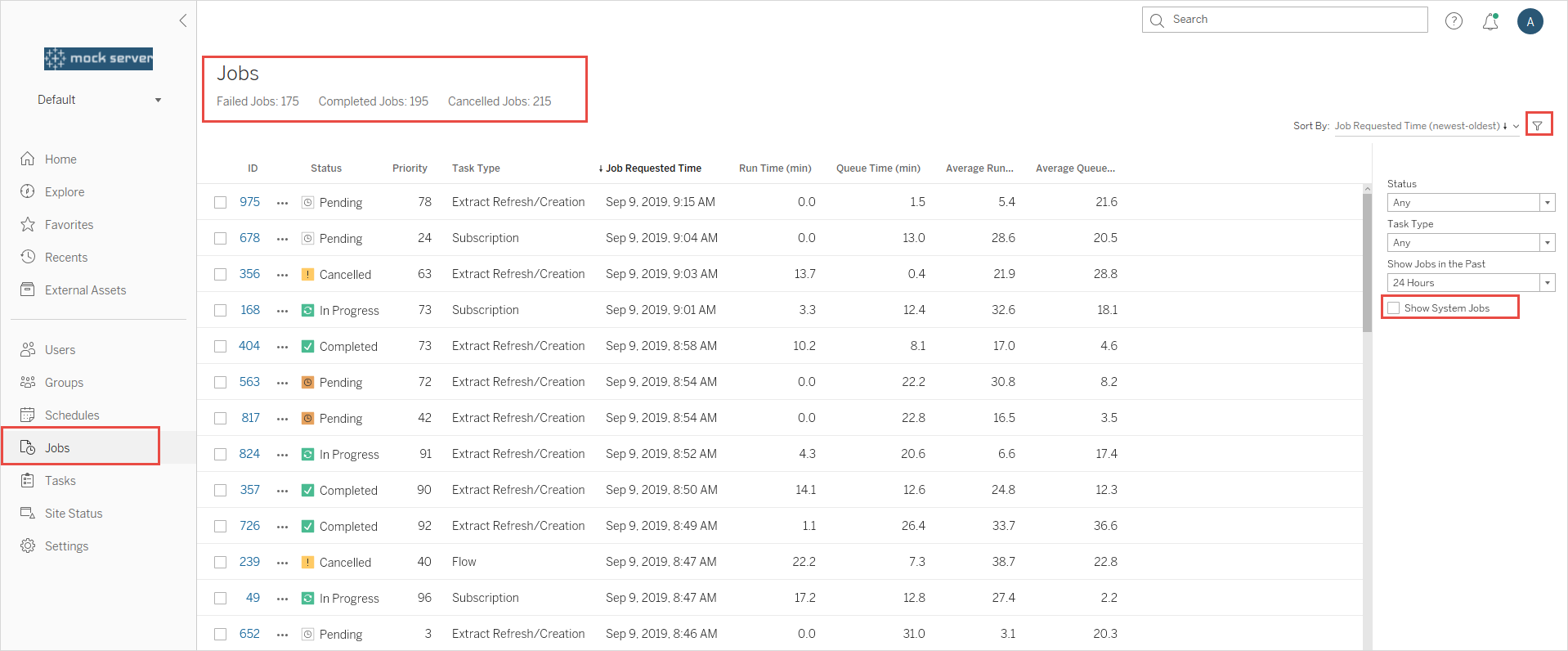Open actions ellipsis for job 975

283,203
